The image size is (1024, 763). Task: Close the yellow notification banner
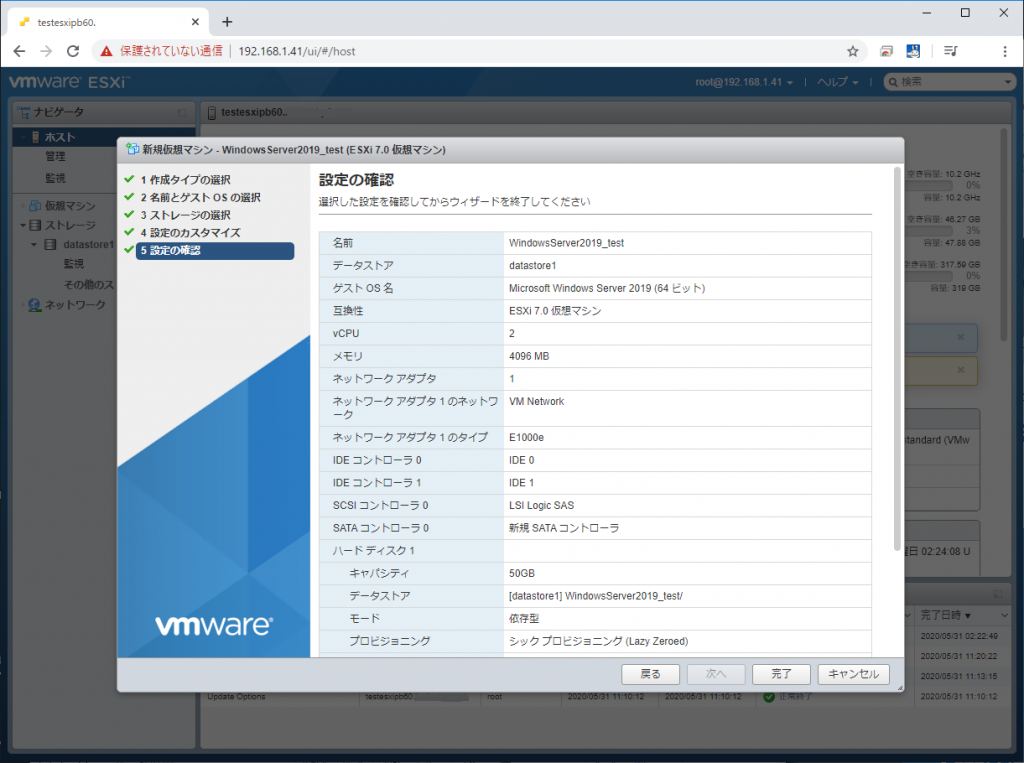[960, 370]
